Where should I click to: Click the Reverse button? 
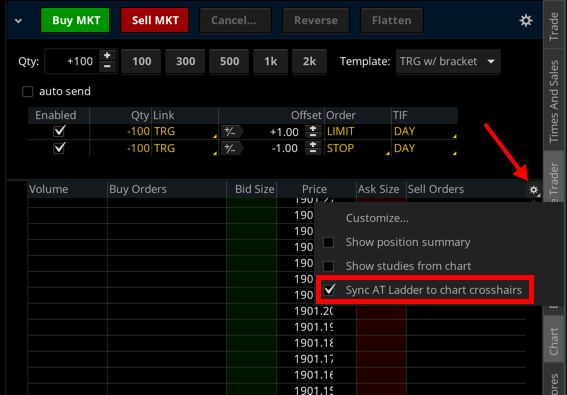pyautogui.click(x=316, y=20)
